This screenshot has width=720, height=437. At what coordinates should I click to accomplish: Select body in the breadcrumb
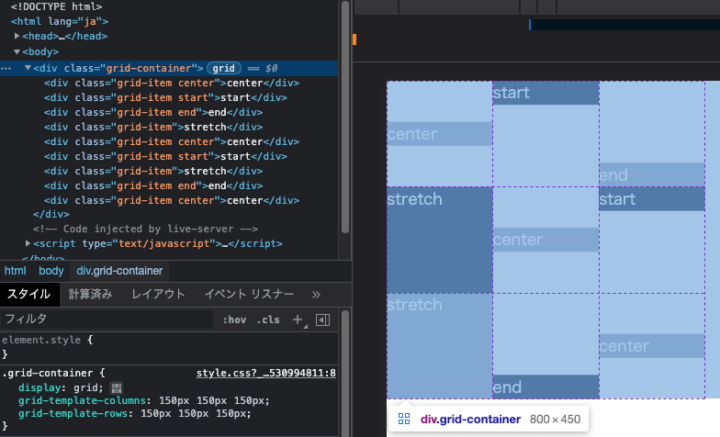click(51, 271)
